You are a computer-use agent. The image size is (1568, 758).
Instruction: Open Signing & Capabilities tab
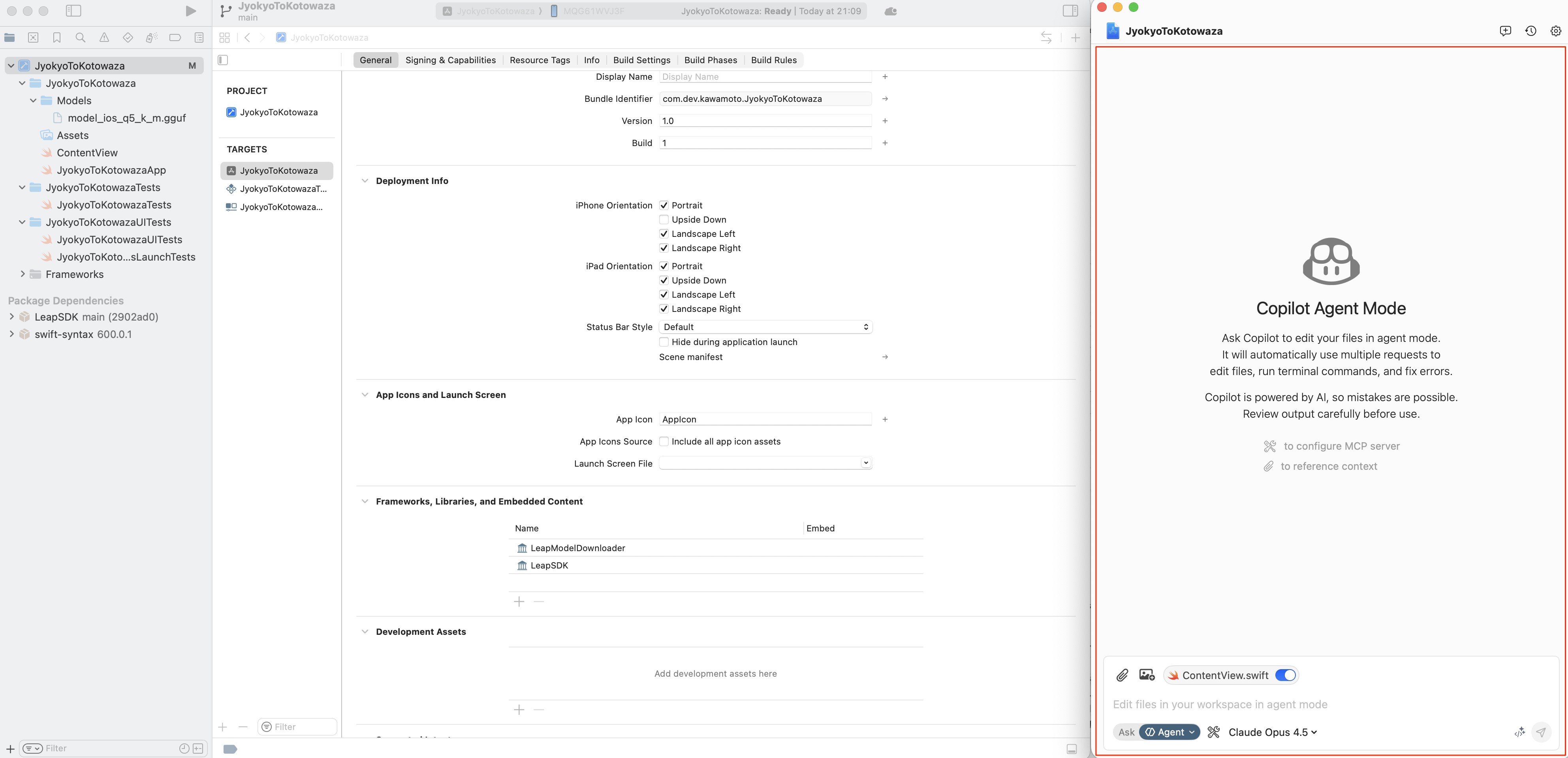450,60
